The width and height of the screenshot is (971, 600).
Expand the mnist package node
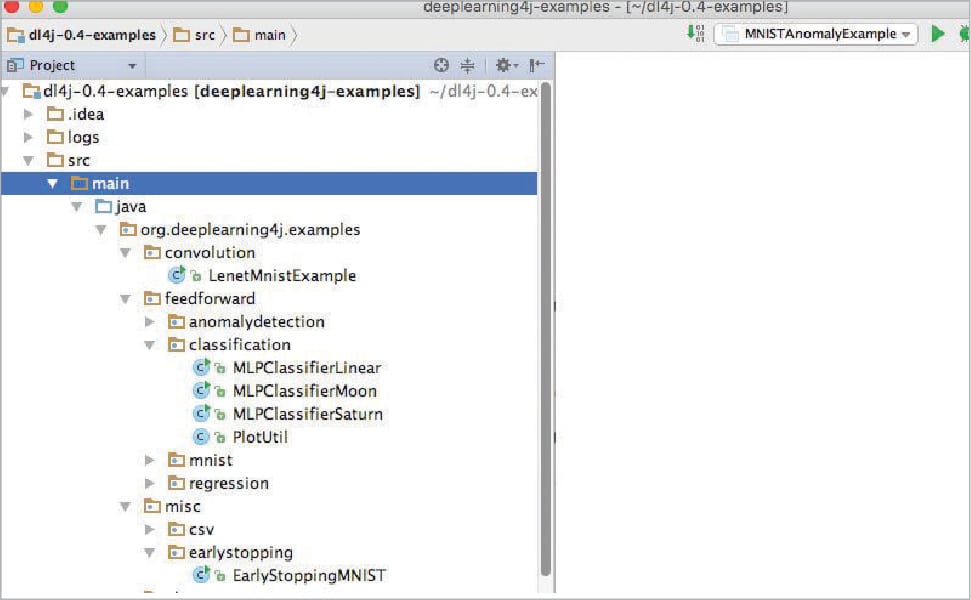(150, 460)
